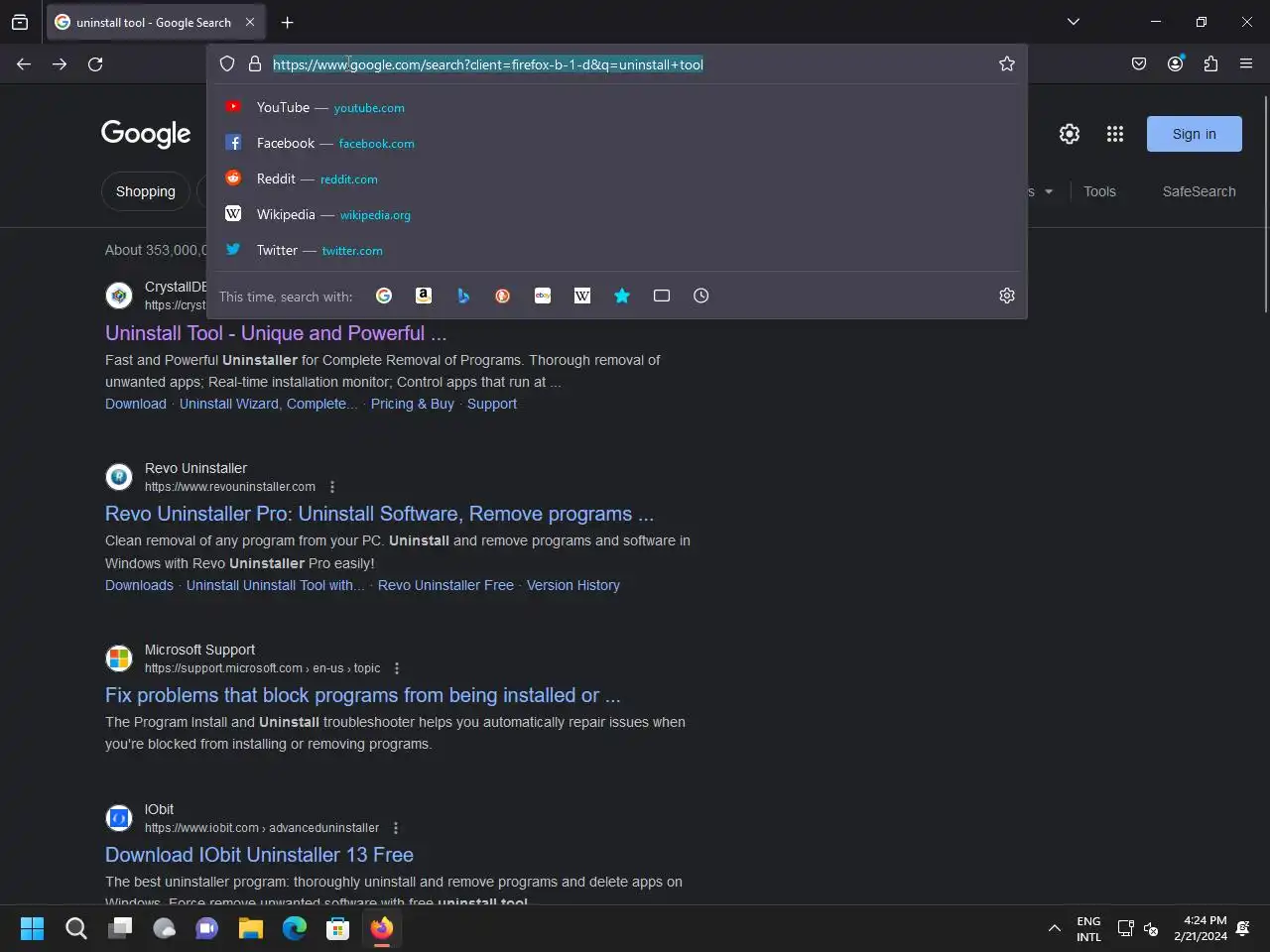Open Google quick settings gear
This screenshot has width=1270, height=952.
coord(1070,134)
